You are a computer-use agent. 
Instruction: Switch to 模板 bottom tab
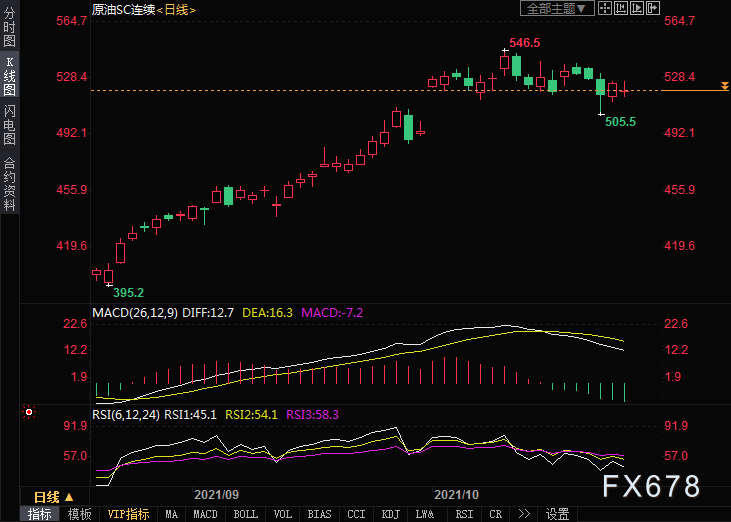[79, 514]
